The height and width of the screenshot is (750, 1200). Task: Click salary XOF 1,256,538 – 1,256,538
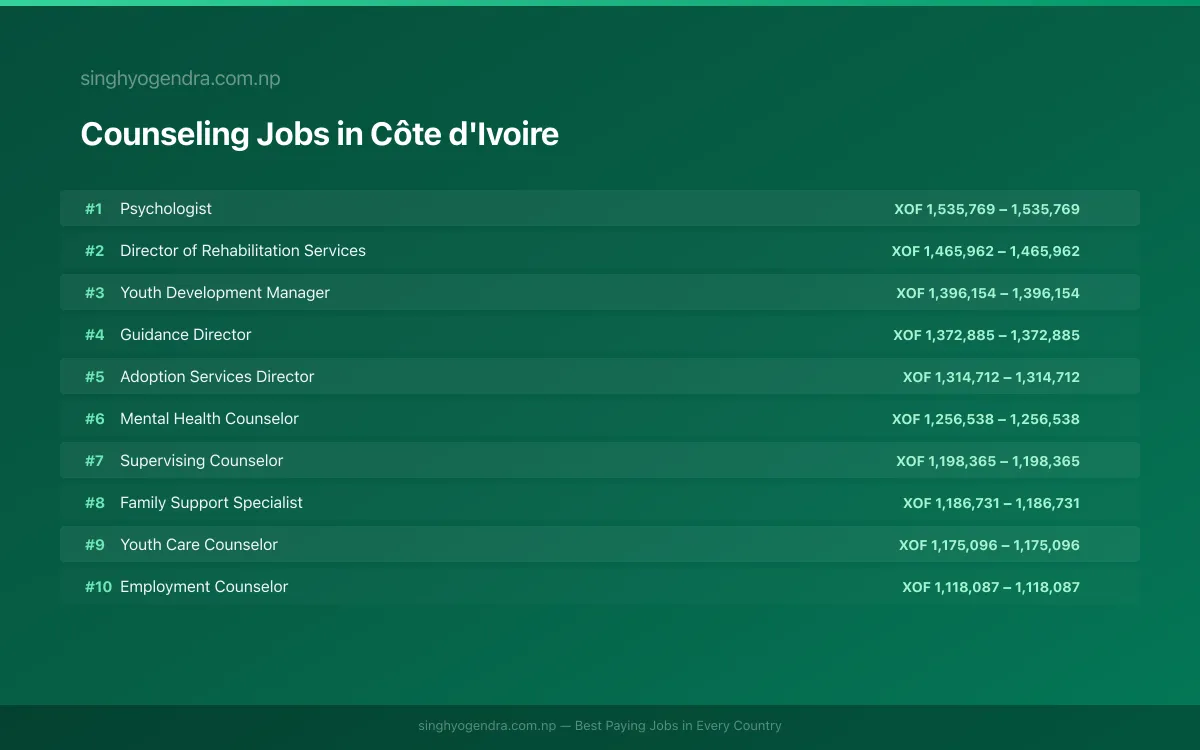coord(986,419)
